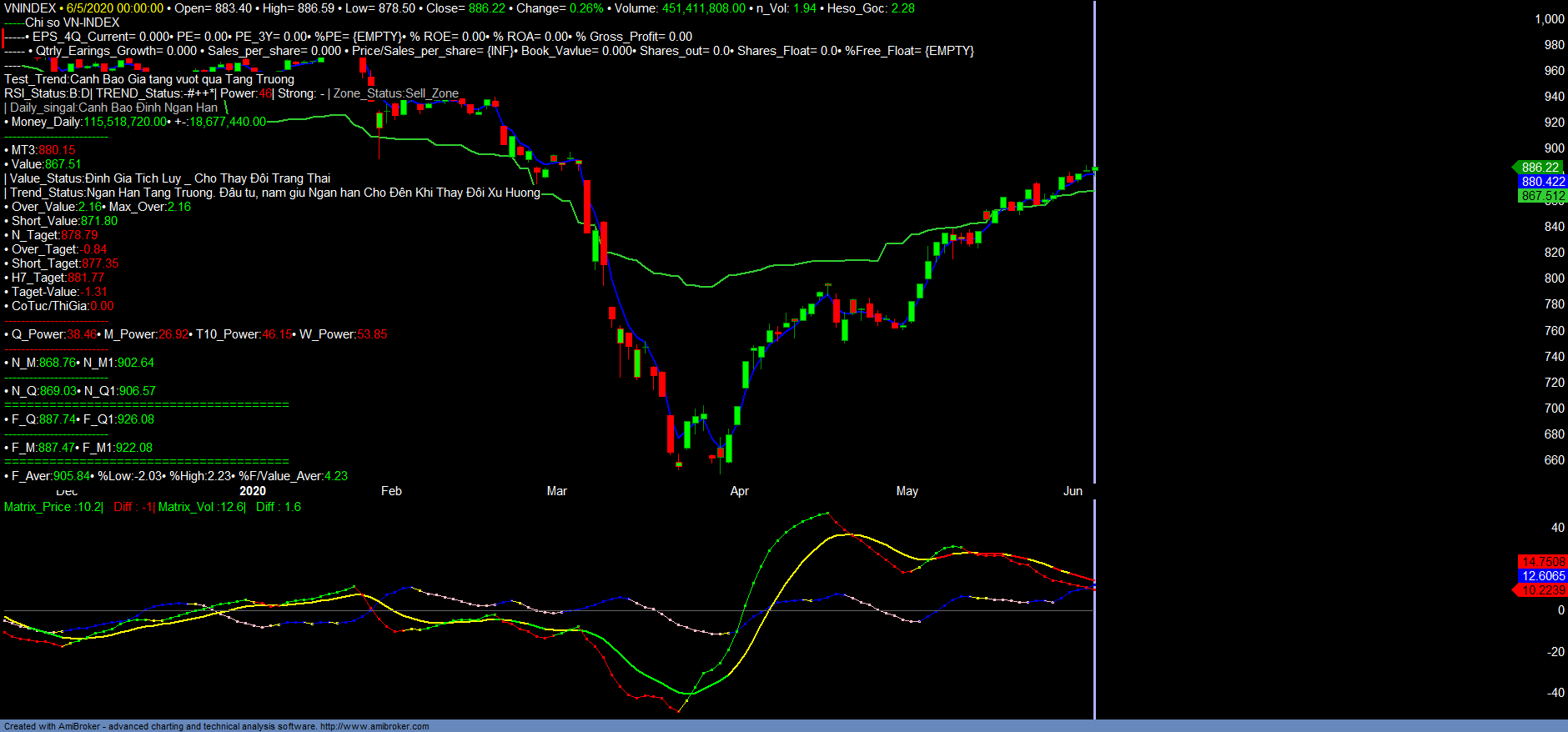This screenshot has width=1568, height=732.
Task: Select the Jun label on time axis
Action: [x=1073, y=491]
